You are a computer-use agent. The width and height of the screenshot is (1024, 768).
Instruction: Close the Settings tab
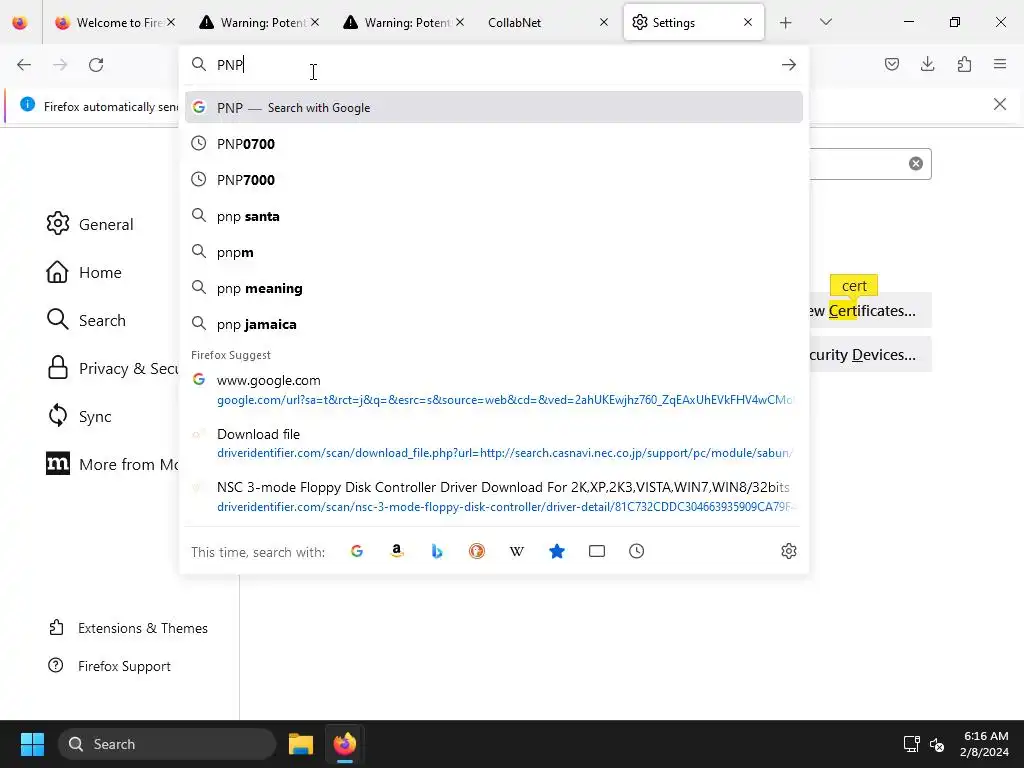[748, 22]
